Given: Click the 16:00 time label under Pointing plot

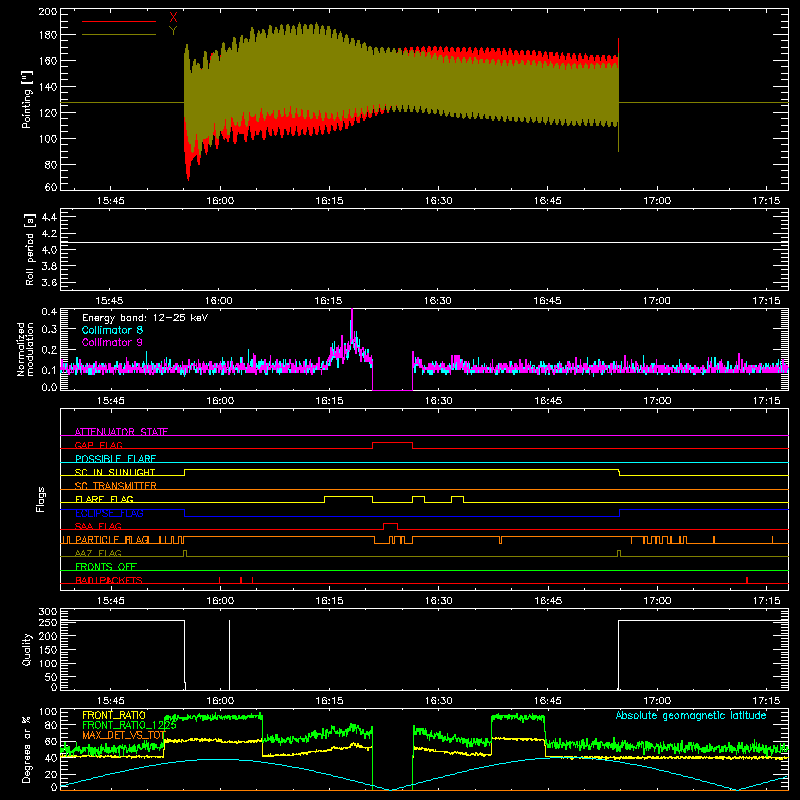Looking at the screenshot, I should coord(220,201).
